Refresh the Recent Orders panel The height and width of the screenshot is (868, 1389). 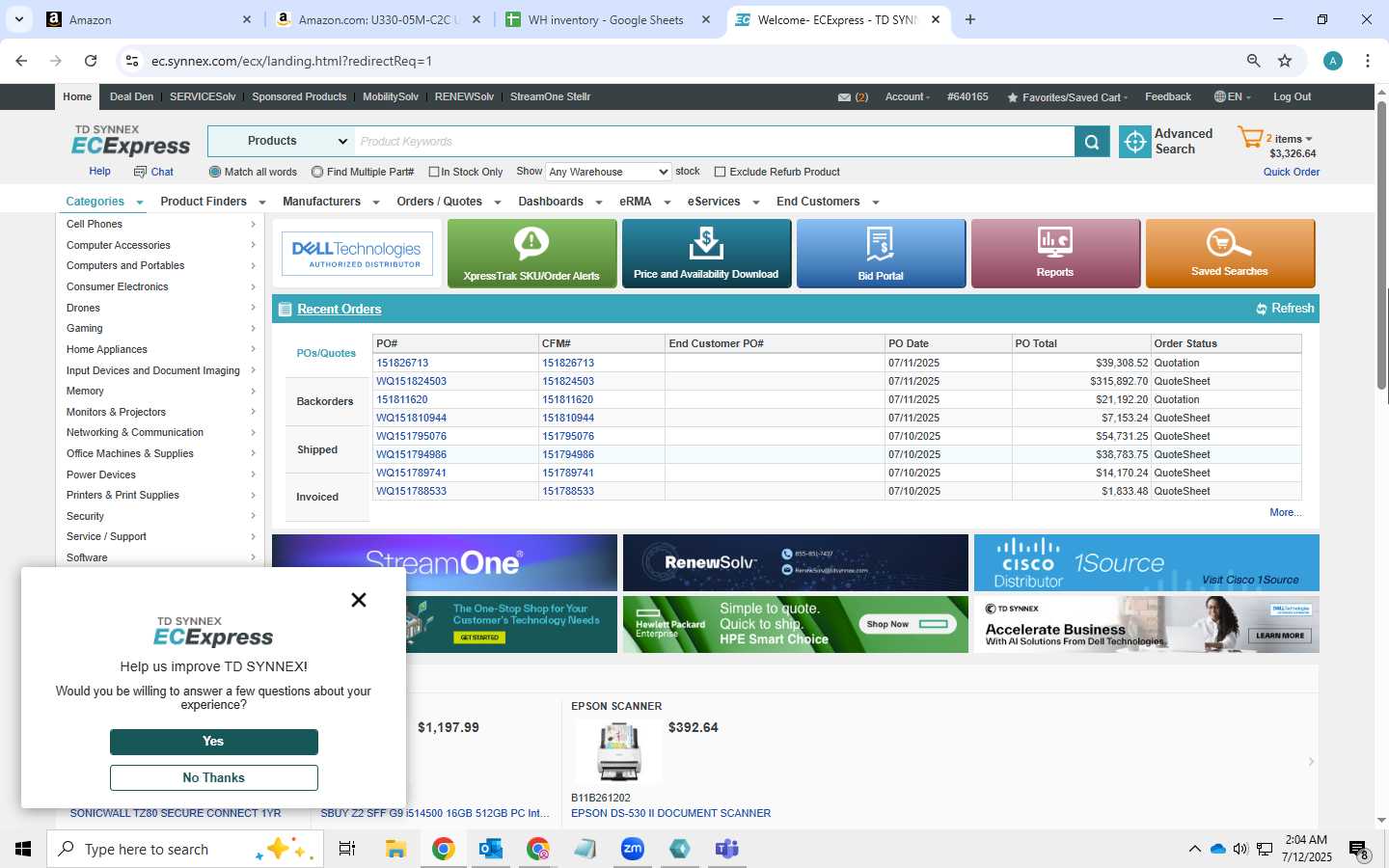pyautogui.click(x=1285, y=309)
